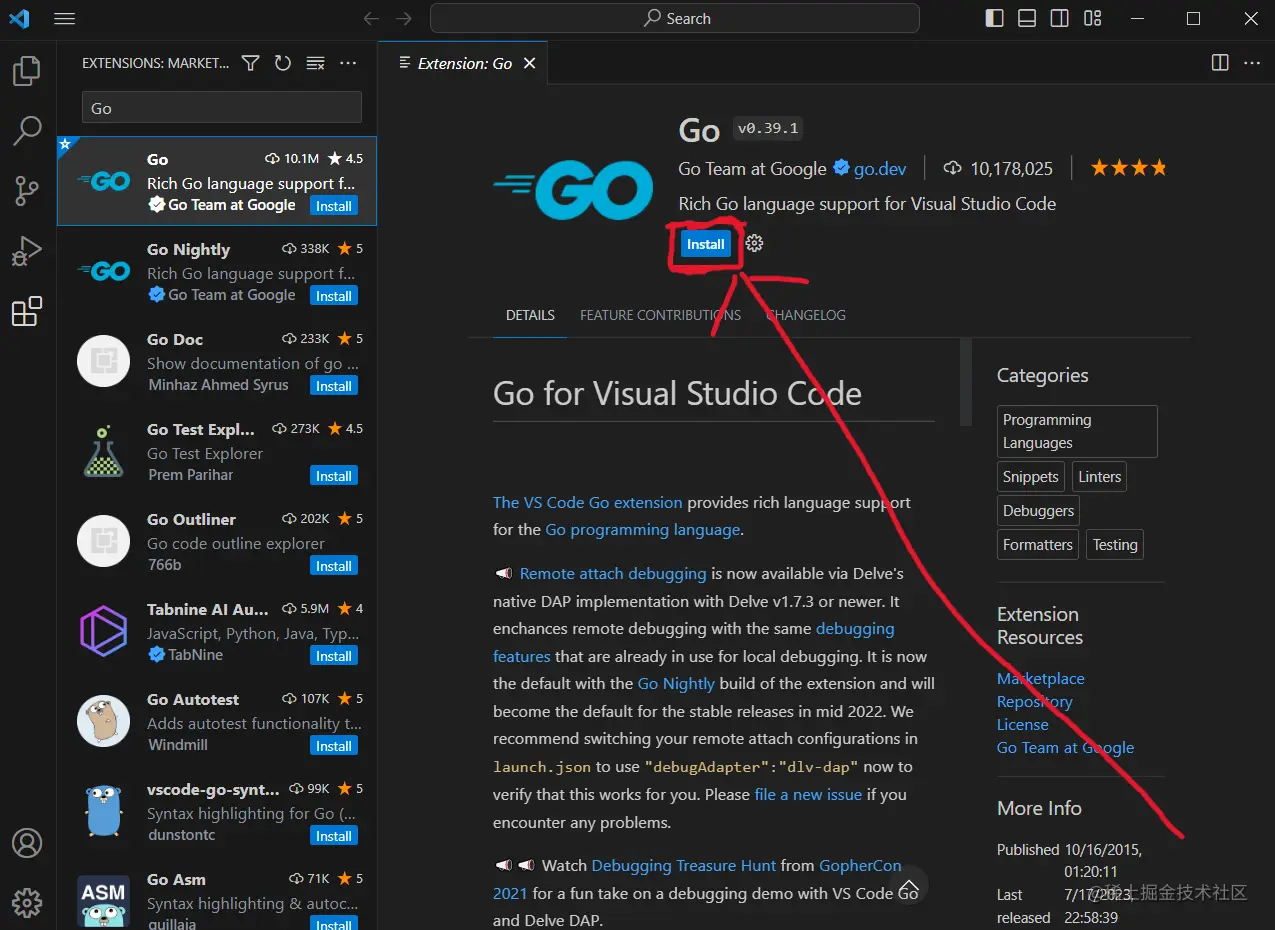1275x930 pixels.
Task: Switch to the FEATURE CONTRIBUTIONS tab
Action: point(661,315)
